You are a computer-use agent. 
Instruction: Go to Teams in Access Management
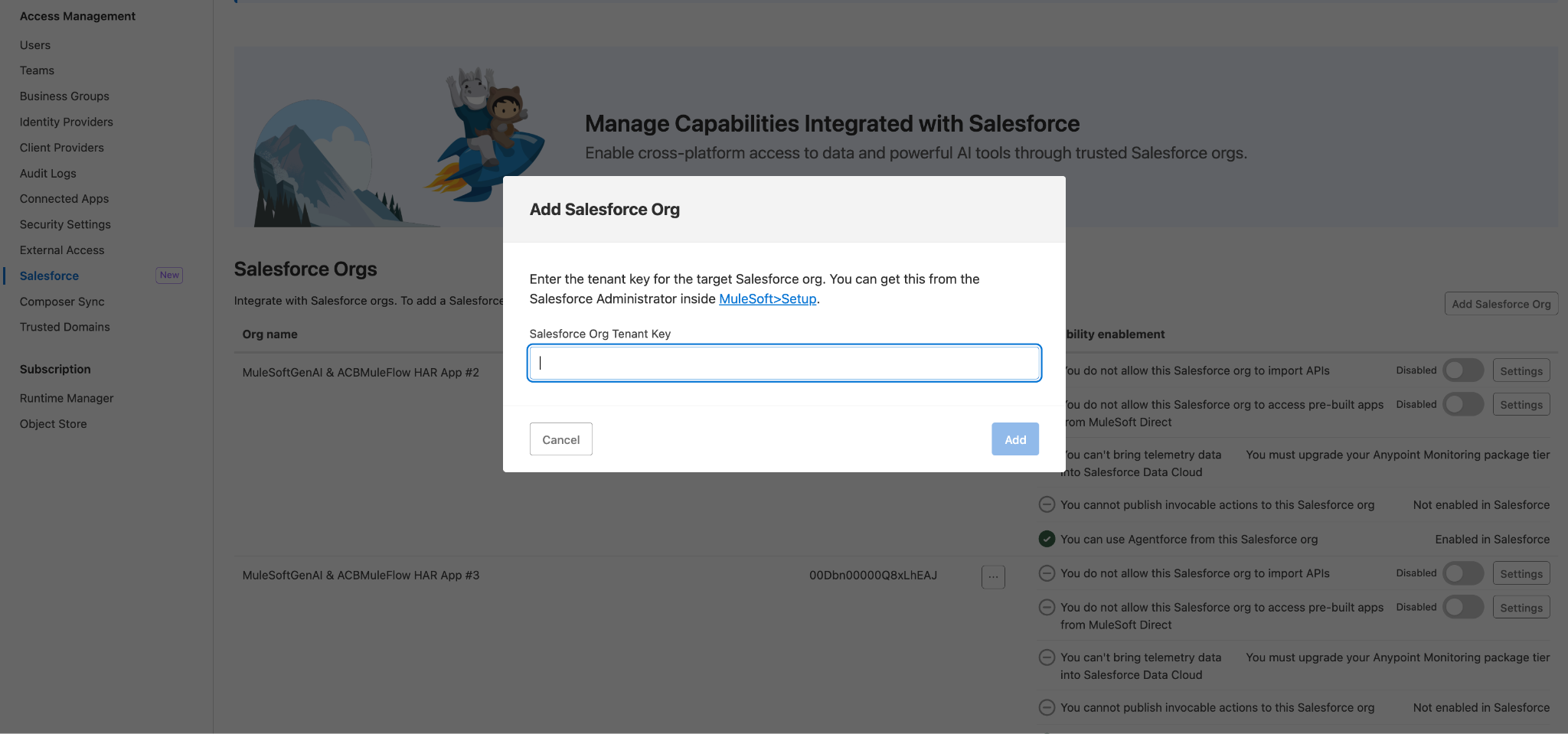[37, 70]
